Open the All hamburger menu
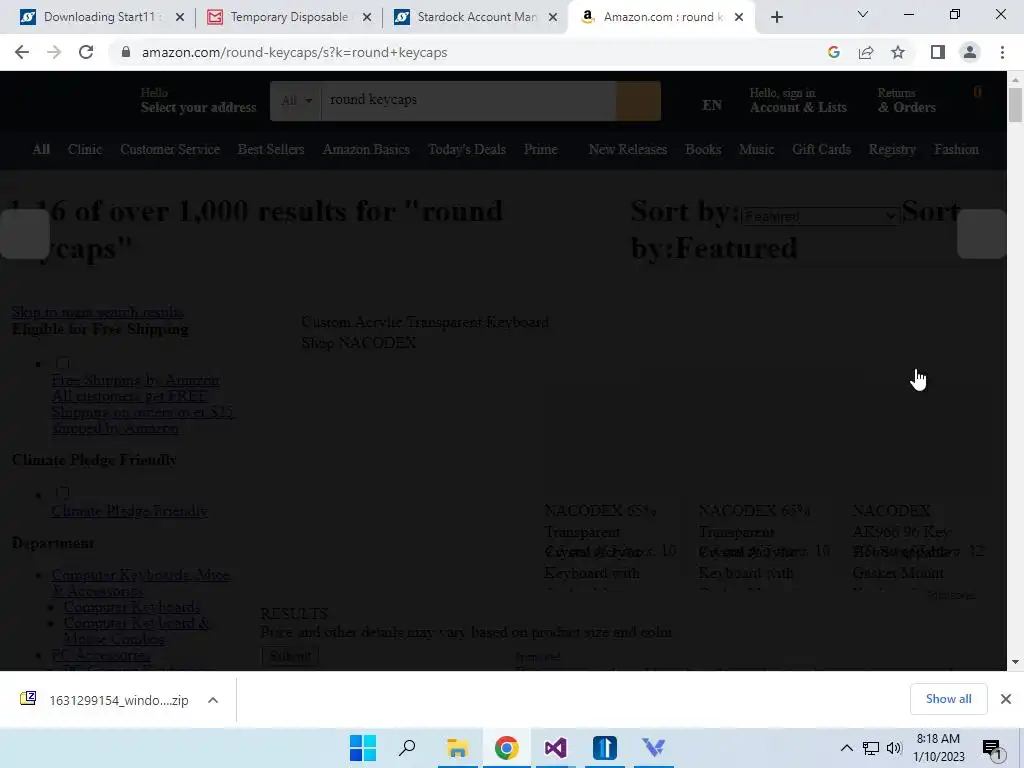 click(x=41, y=150)
